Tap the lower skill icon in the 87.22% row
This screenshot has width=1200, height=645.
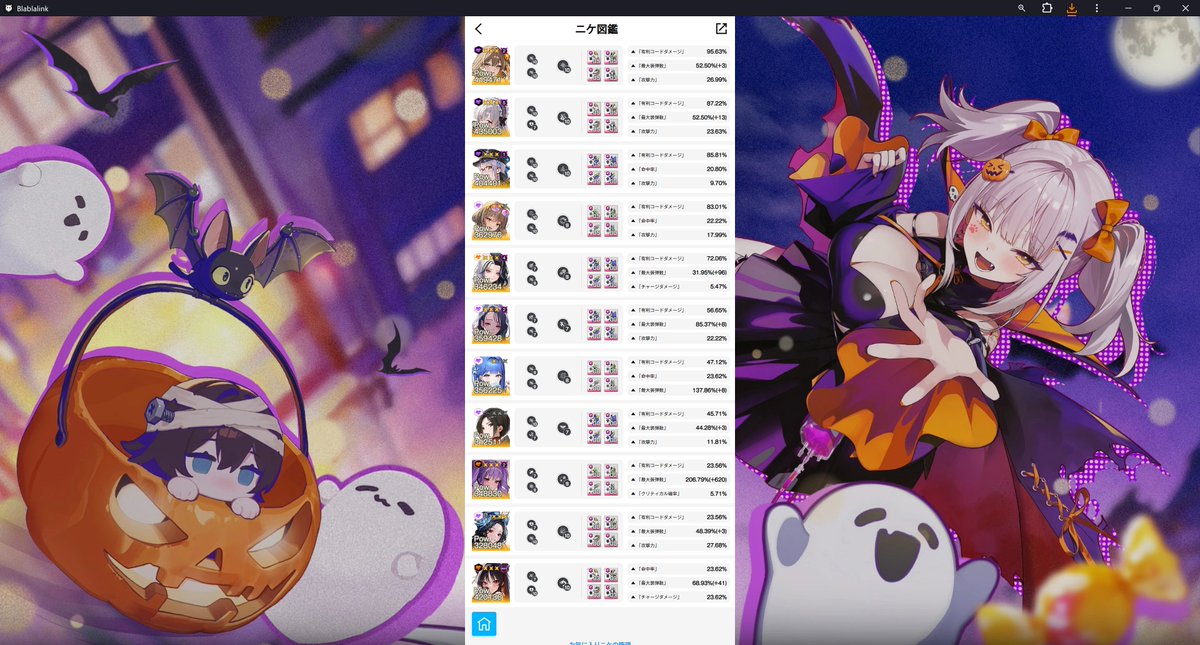tap(532, 125)
